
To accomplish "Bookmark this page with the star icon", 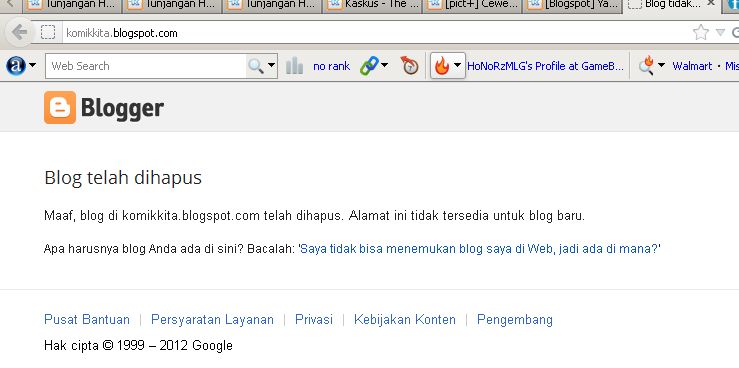I will pyautogui.click(x=701, y=33).
